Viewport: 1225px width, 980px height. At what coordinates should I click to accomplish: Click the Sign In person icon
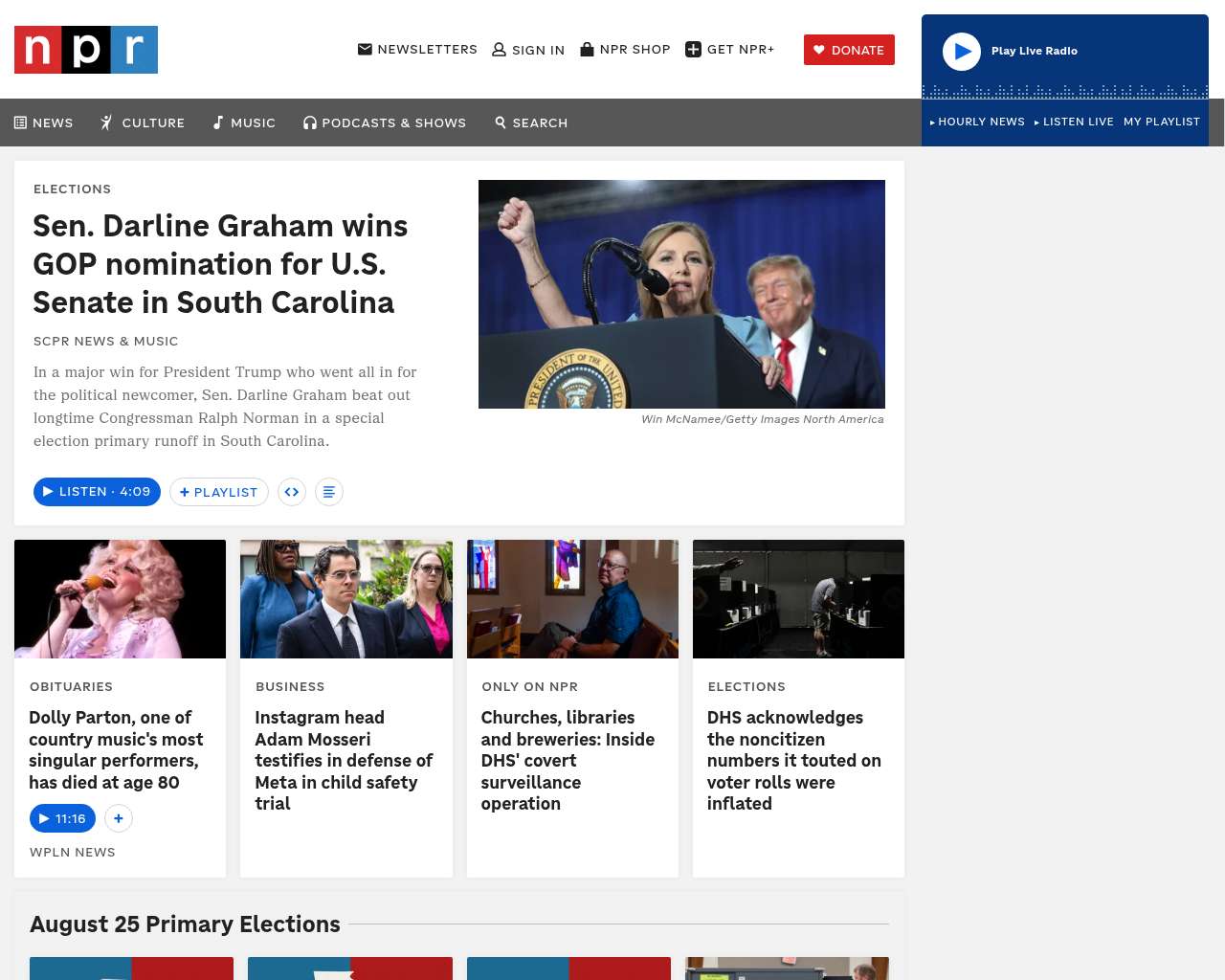499,50
